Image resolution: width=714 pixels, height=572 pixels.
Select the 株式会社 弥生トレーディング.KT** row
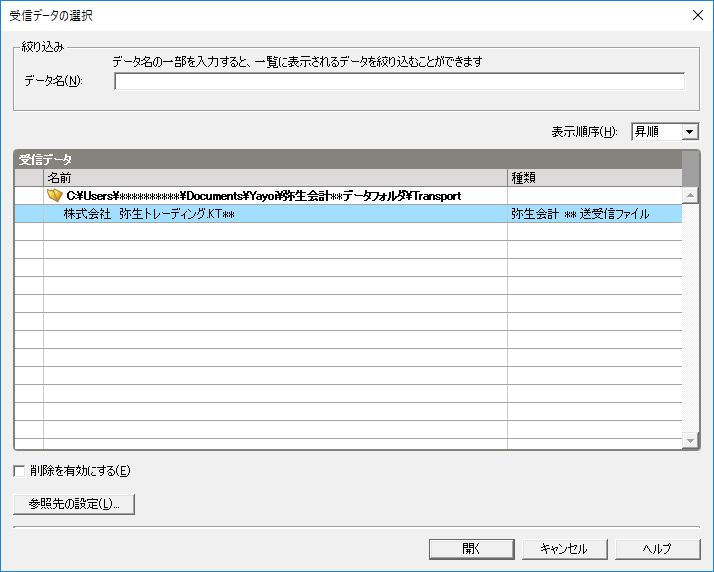348,214
